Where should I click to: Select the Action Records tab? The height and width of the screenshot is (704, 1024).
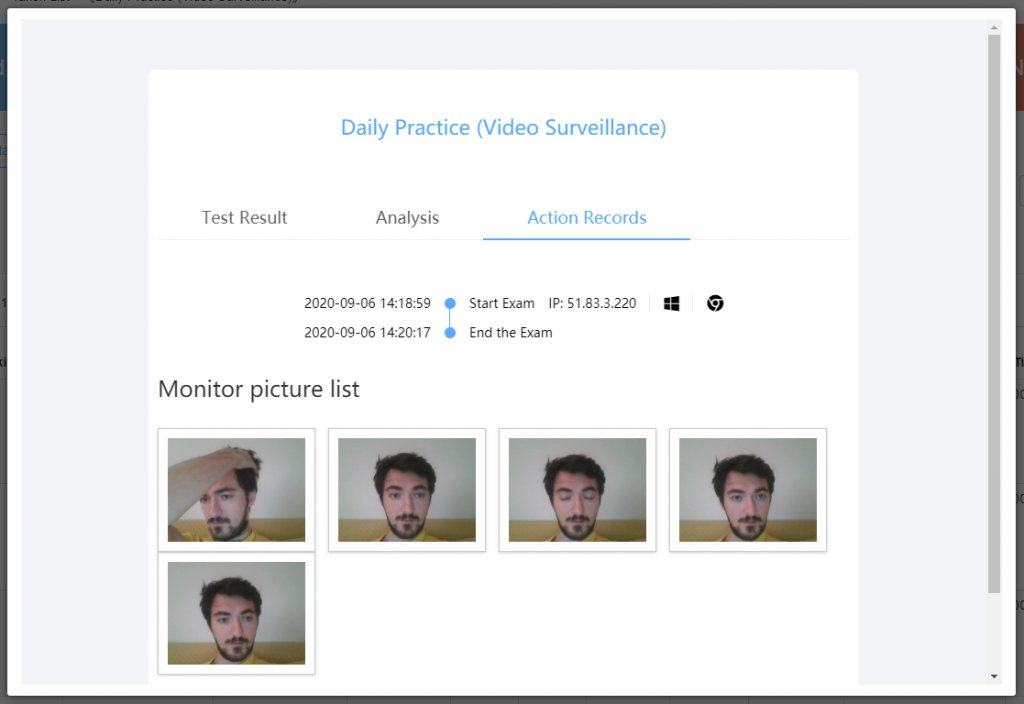(x=587, y=218)
